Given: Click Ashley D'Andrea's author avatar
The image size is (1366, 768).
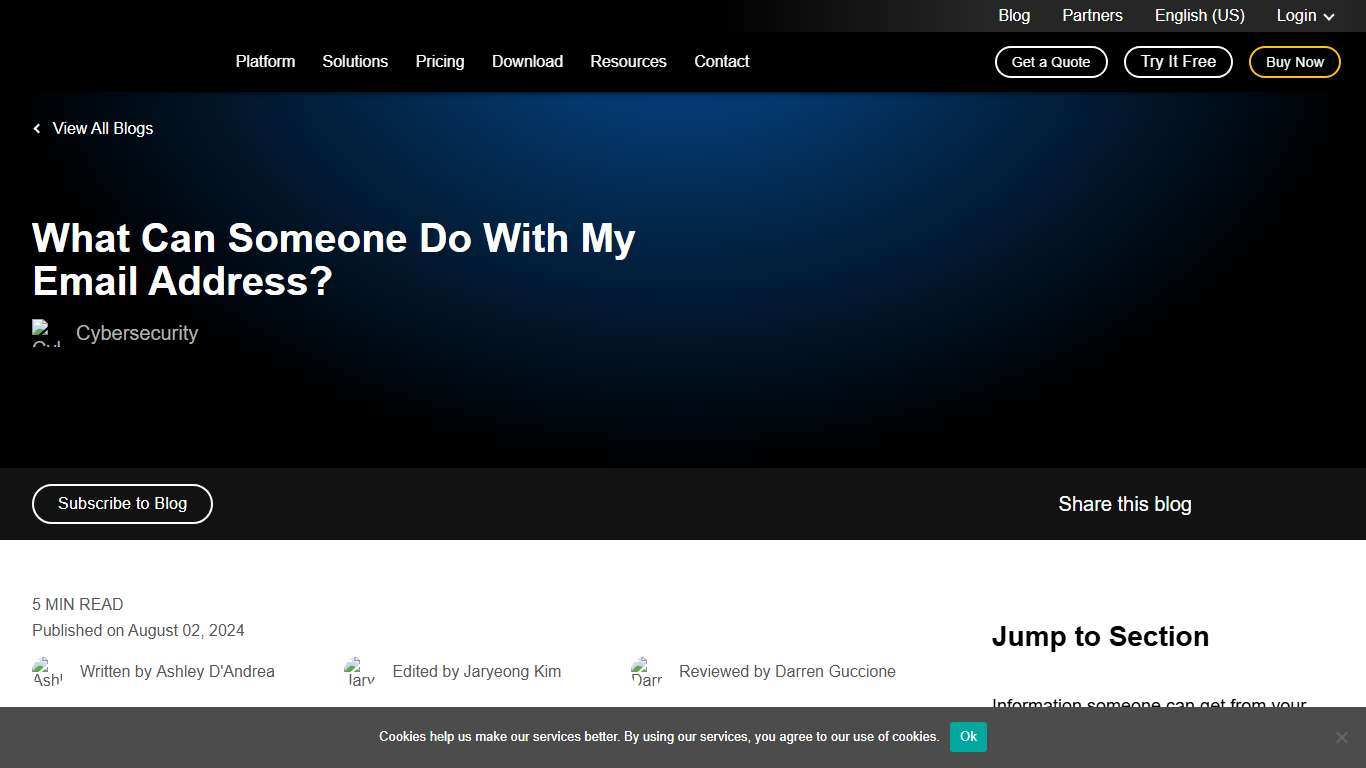Looking at the screenshot, I should pos(48,672).
